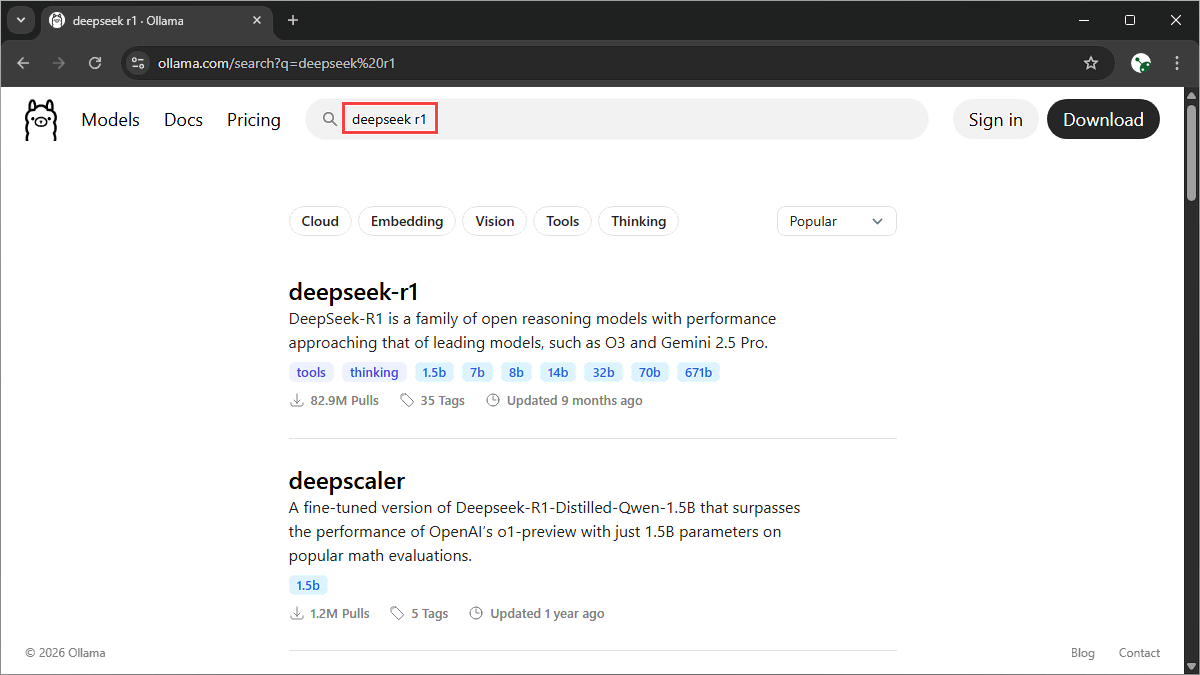Click the 1.2M Pulls text
The image size is (1200, 675).
click(339, 613)
